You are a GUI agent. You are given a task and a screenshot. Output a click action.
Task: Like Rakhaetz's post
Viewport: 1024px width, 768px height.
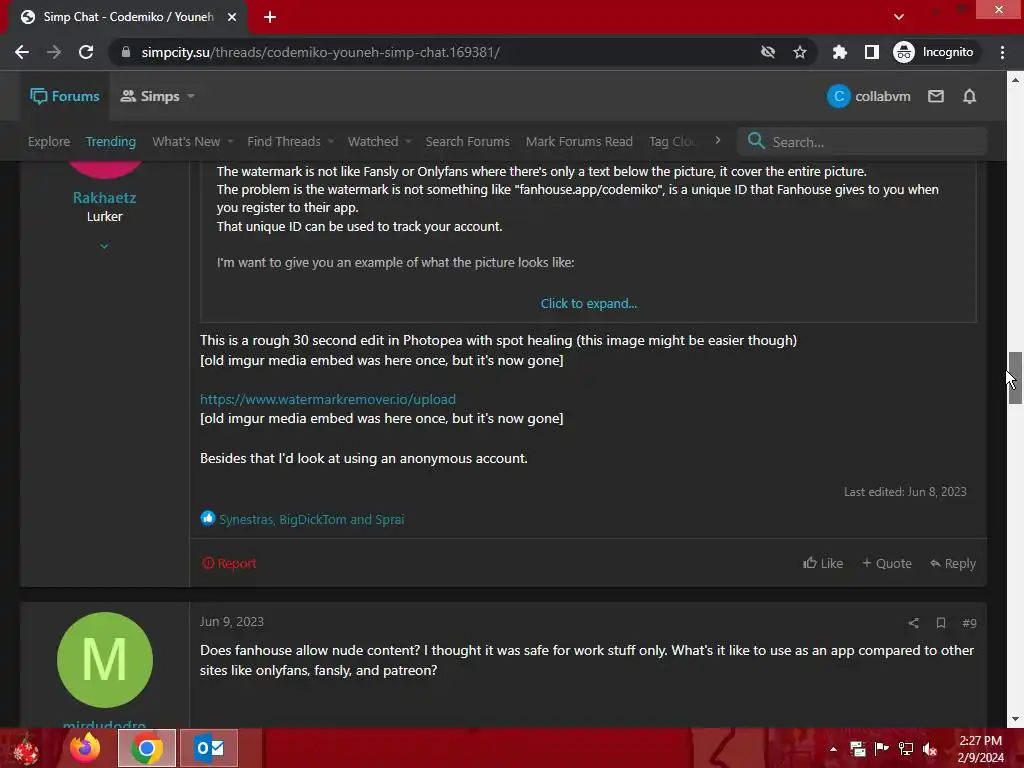(823, 563)
